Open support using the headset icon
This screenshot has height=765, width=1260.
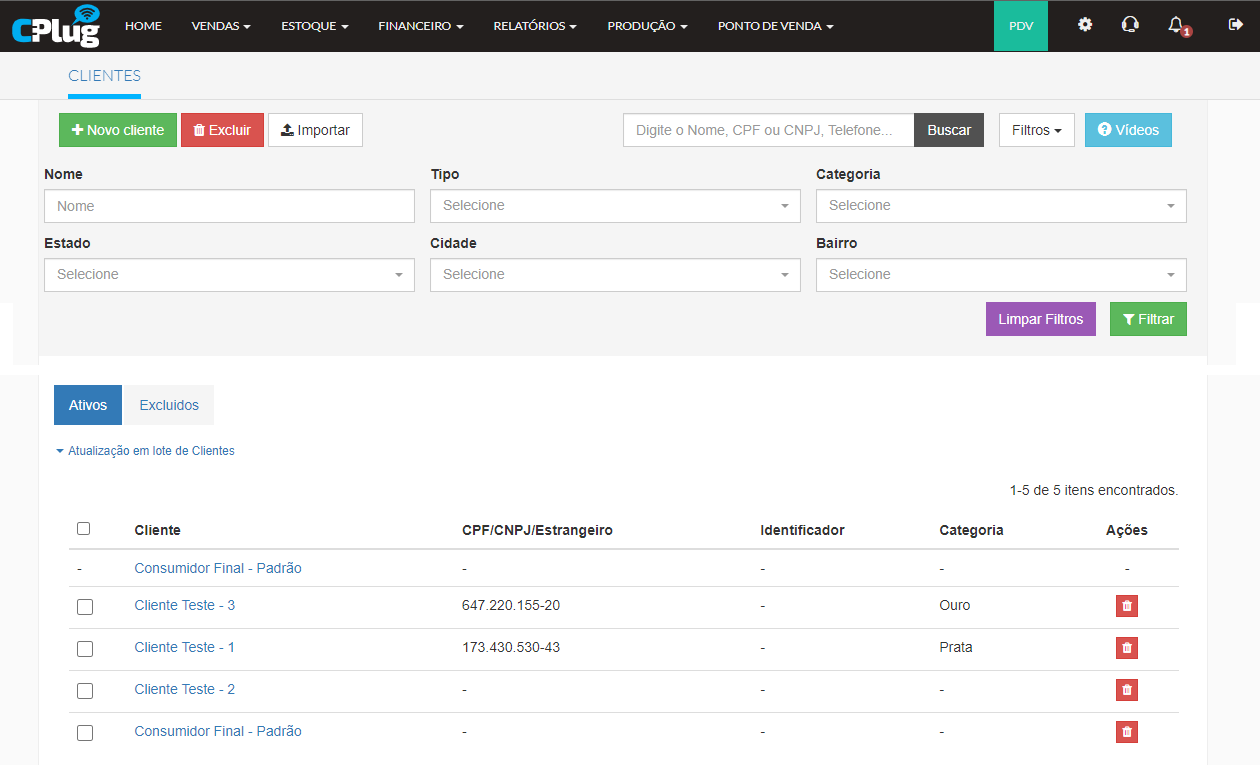point(1130,25)
